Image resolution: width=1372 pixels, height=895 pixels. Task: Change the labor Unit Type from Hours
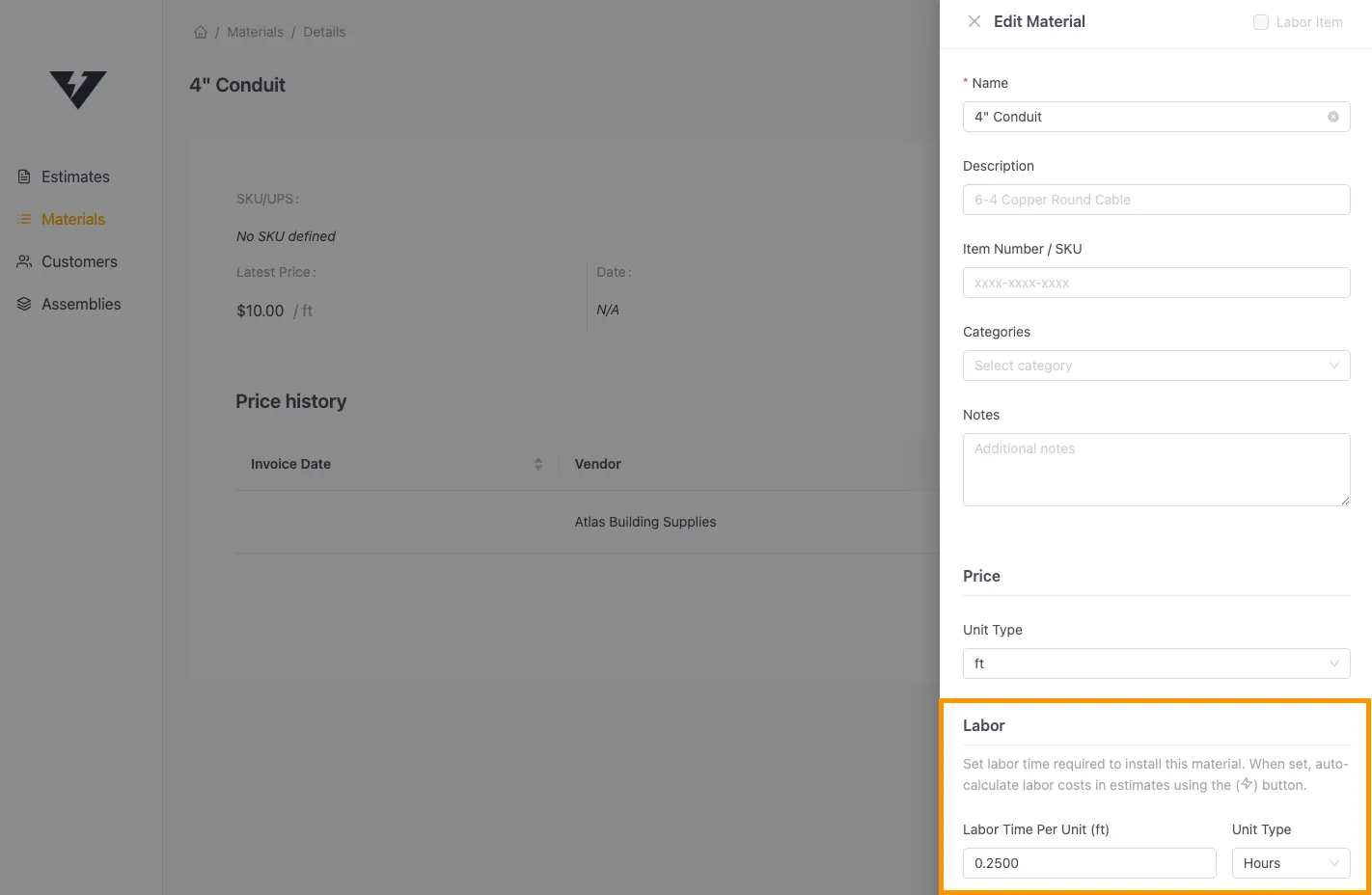[1291, 863]
